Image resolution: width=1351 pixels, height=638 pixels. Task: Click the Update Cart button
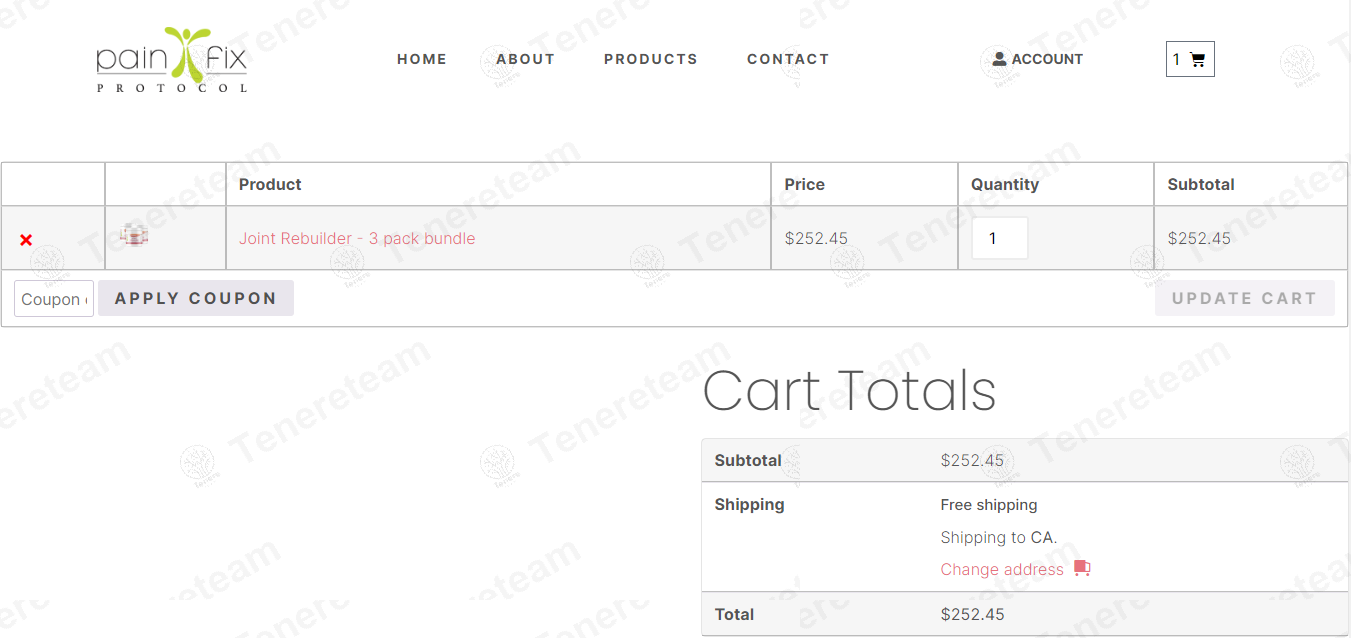1244,298
